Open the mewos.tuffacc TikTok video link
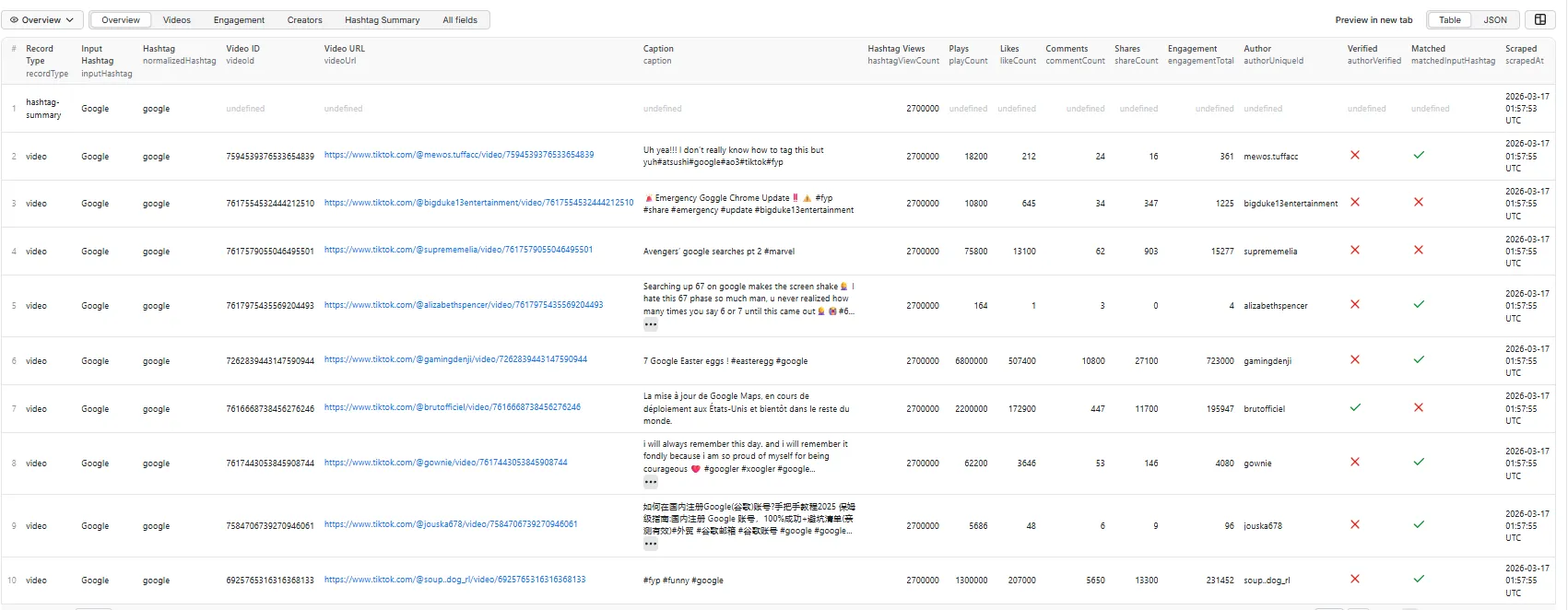1568x610 pixels. coord(459,155)
